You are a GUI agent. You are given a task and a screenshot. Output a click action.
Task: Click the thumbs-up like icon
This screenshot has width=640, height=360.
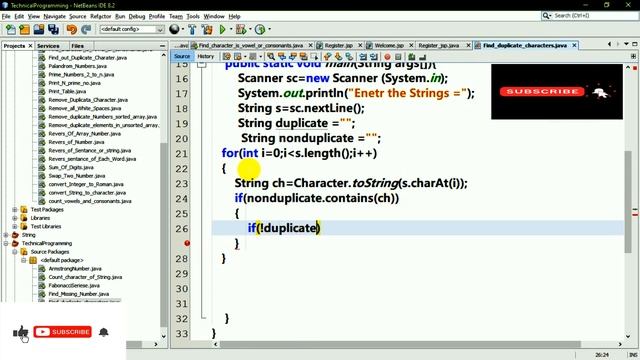[x=20, y=332]
